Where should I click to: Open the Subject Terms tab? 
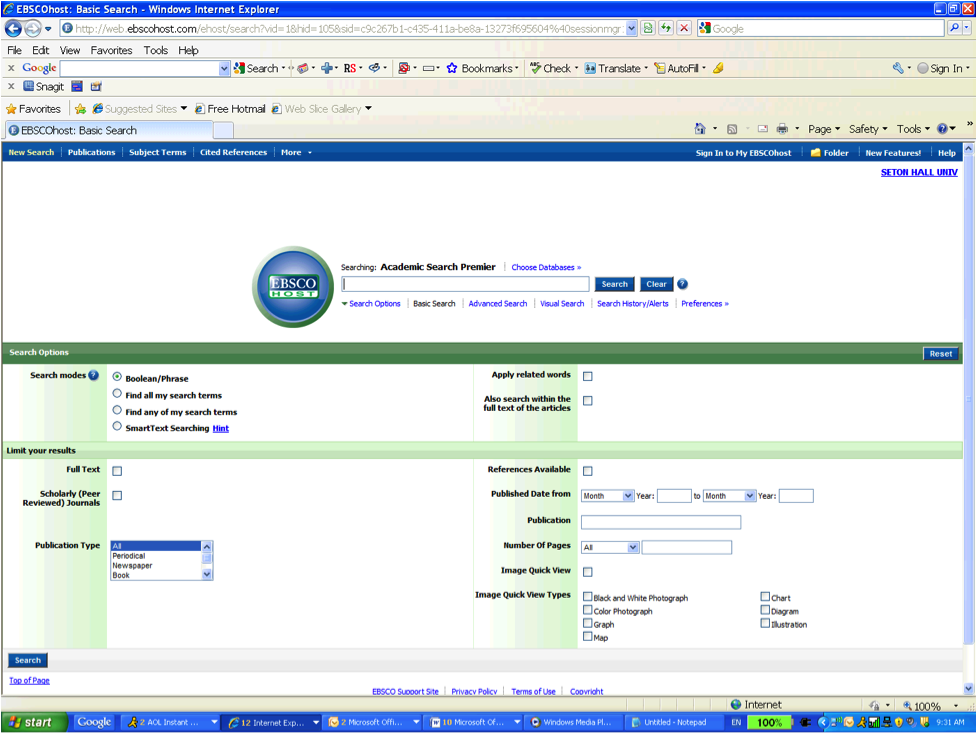[x=158, y=153]
